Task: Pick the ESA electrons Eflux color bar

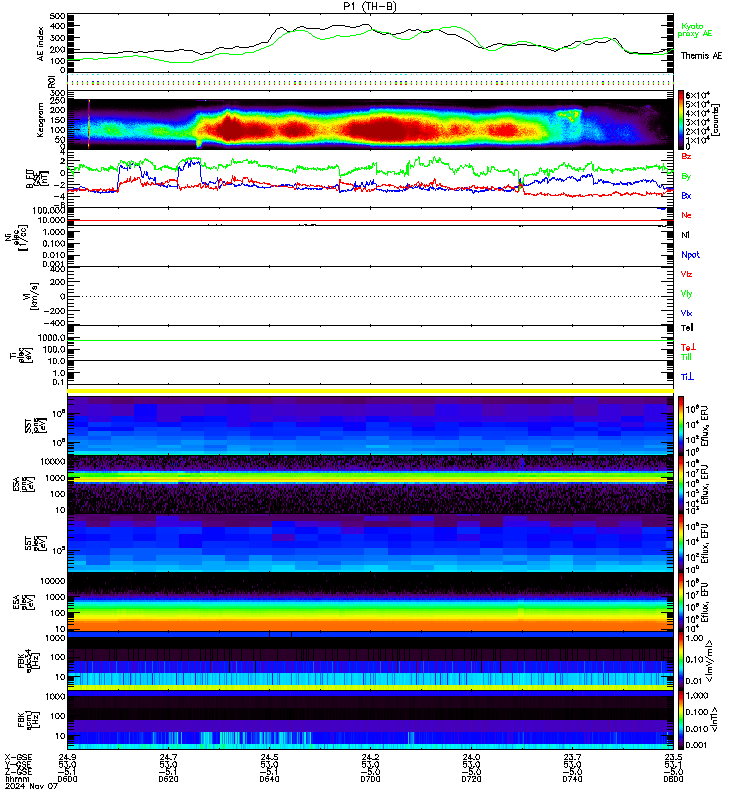Action: point(681,603)
